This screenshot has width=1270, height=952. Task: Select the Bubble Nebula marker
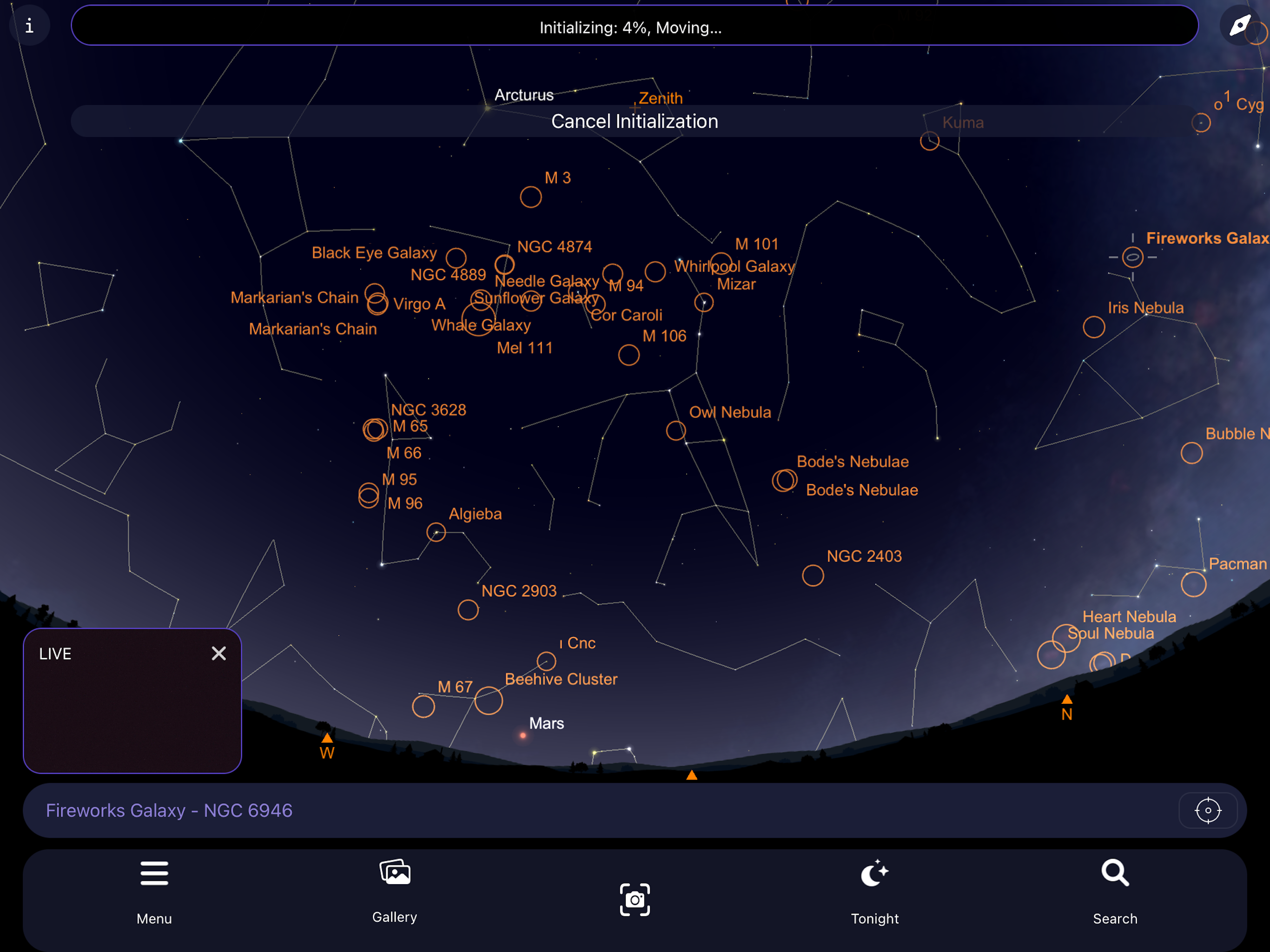tap(1192, 453)
